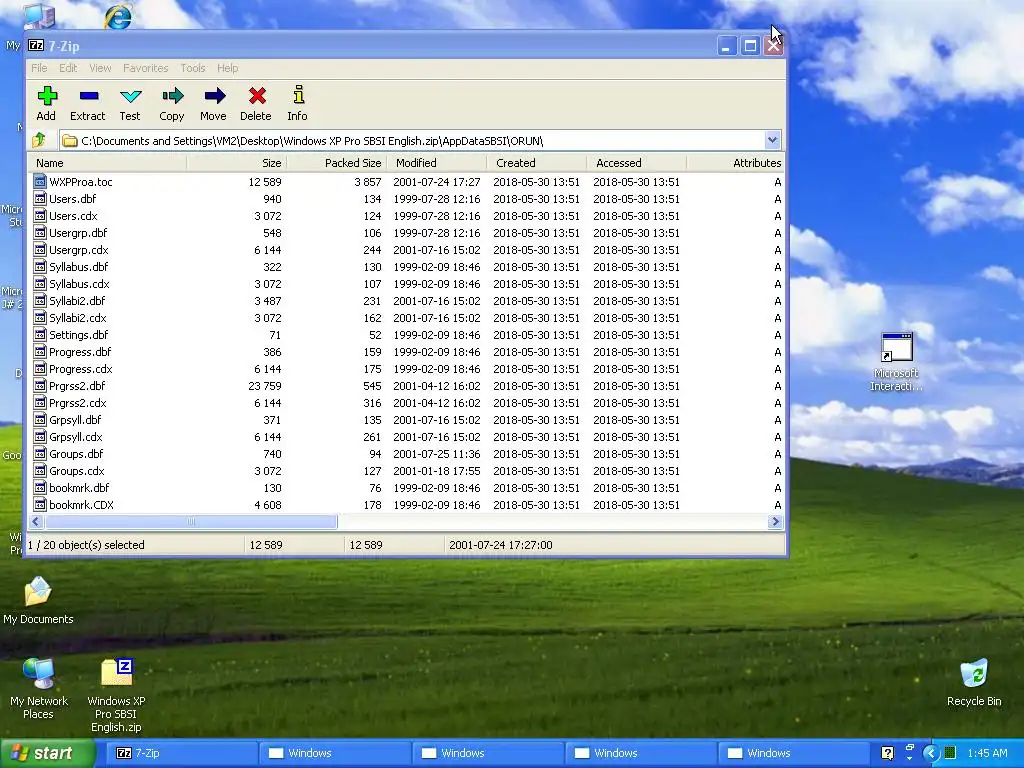Select the Grpsyll.cdx file
Screen dimensions: 1024x768
pyautogui.click(x=406, y=436)
